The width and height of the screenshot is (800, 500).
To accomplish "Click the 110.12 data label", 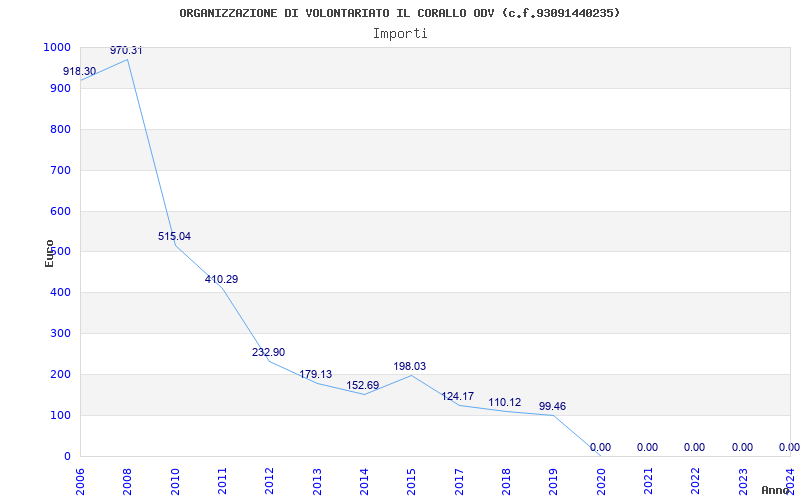I will click(x=505, y=402).
